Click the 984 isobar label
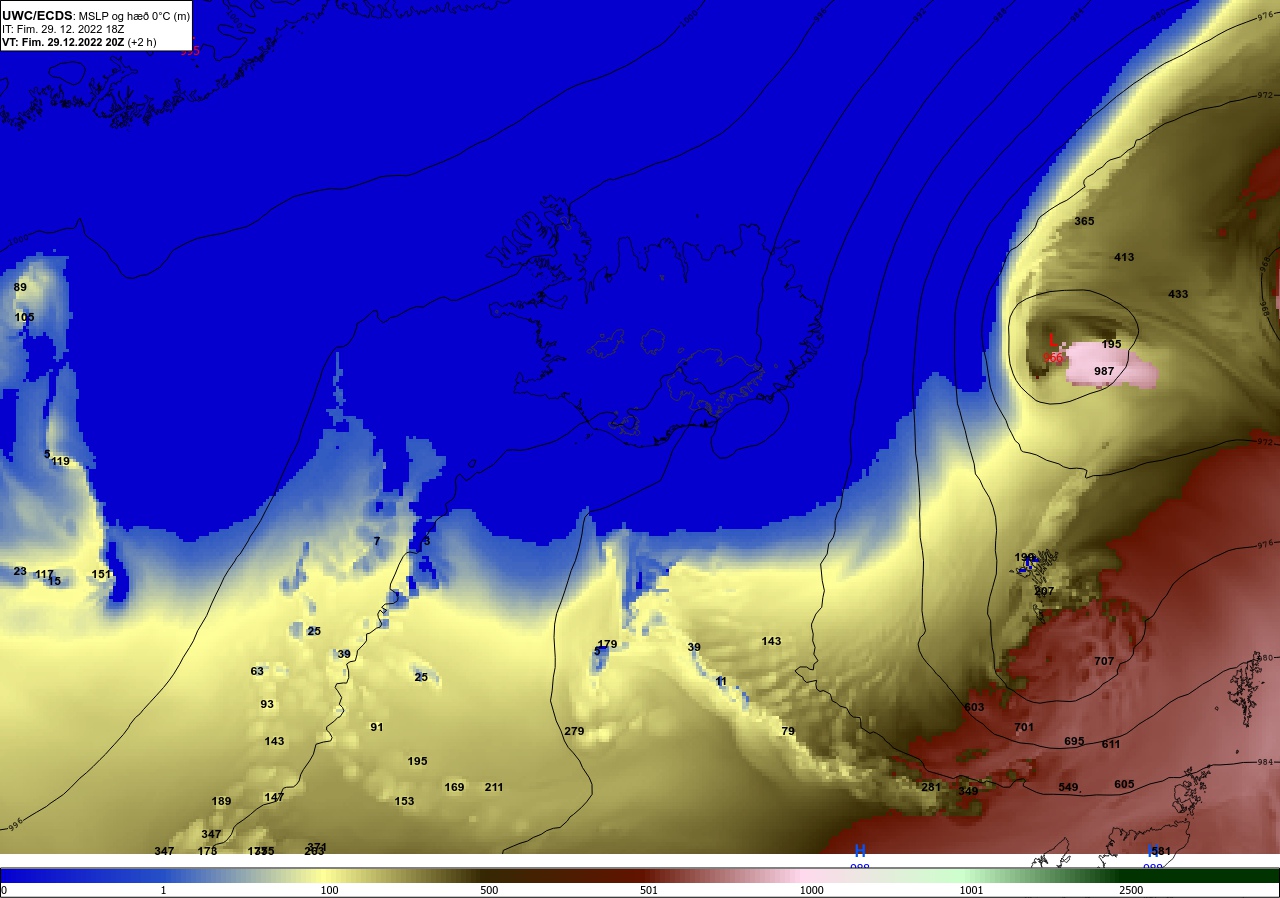Viewport: 1280px width, 898px height. click(1265, 762)
